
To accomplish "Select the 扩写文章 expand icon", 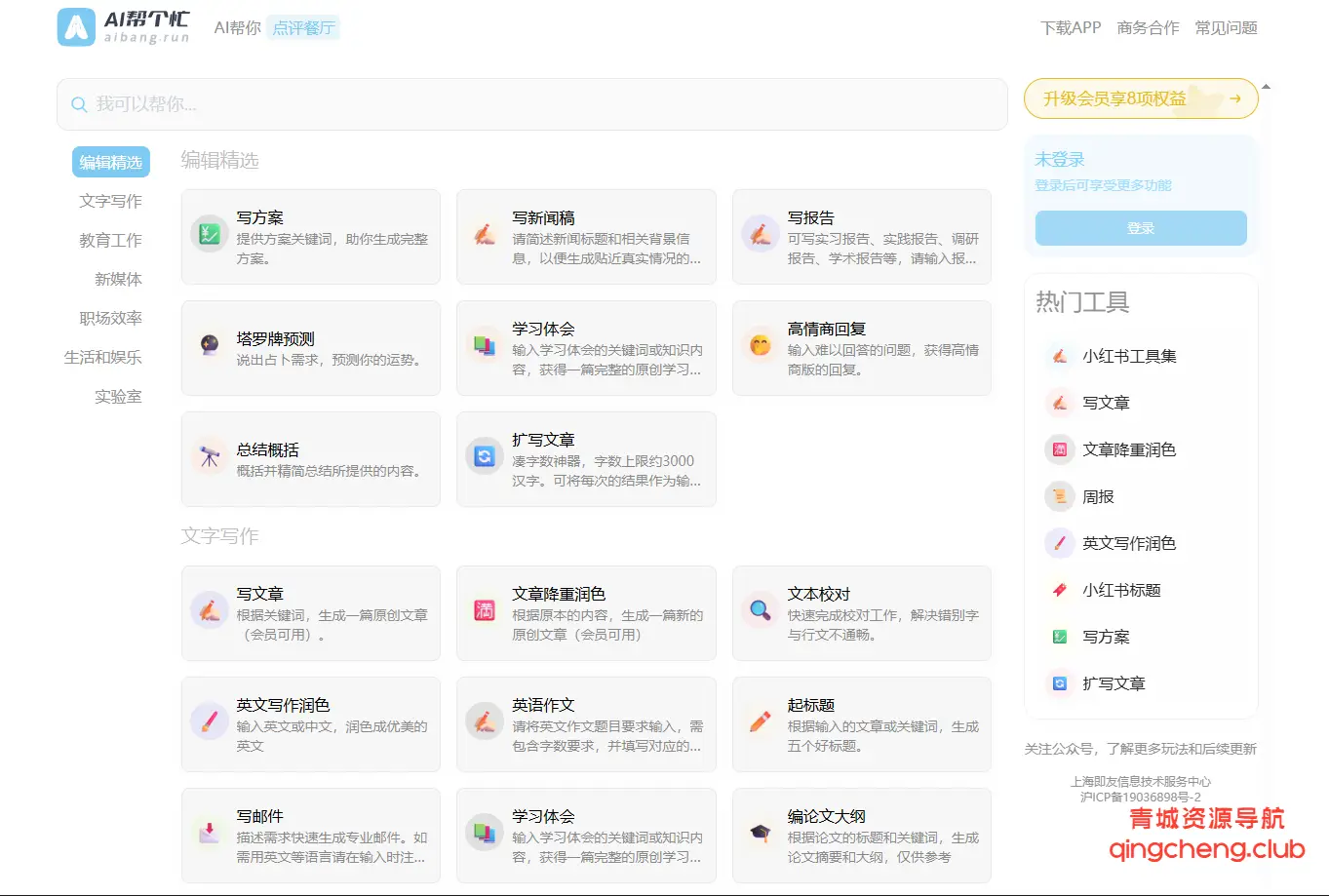I will point(485,456).
